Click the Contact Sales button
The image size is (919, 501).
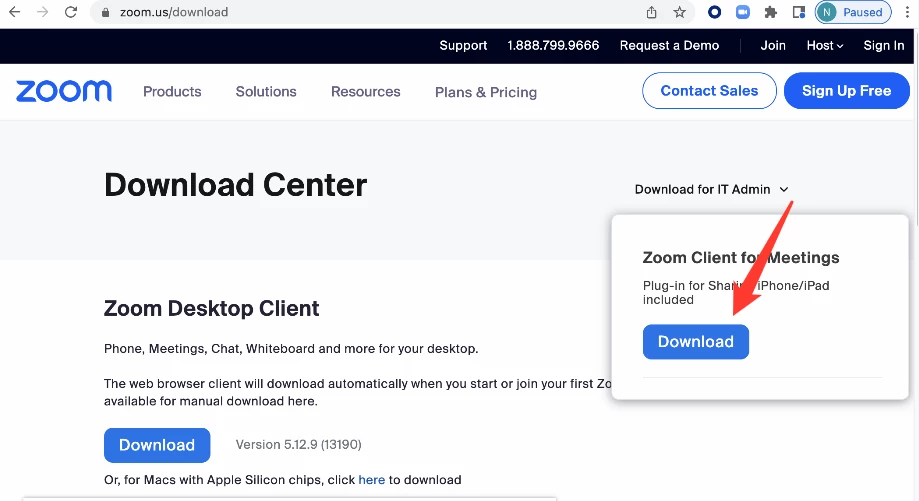[709, 91]
